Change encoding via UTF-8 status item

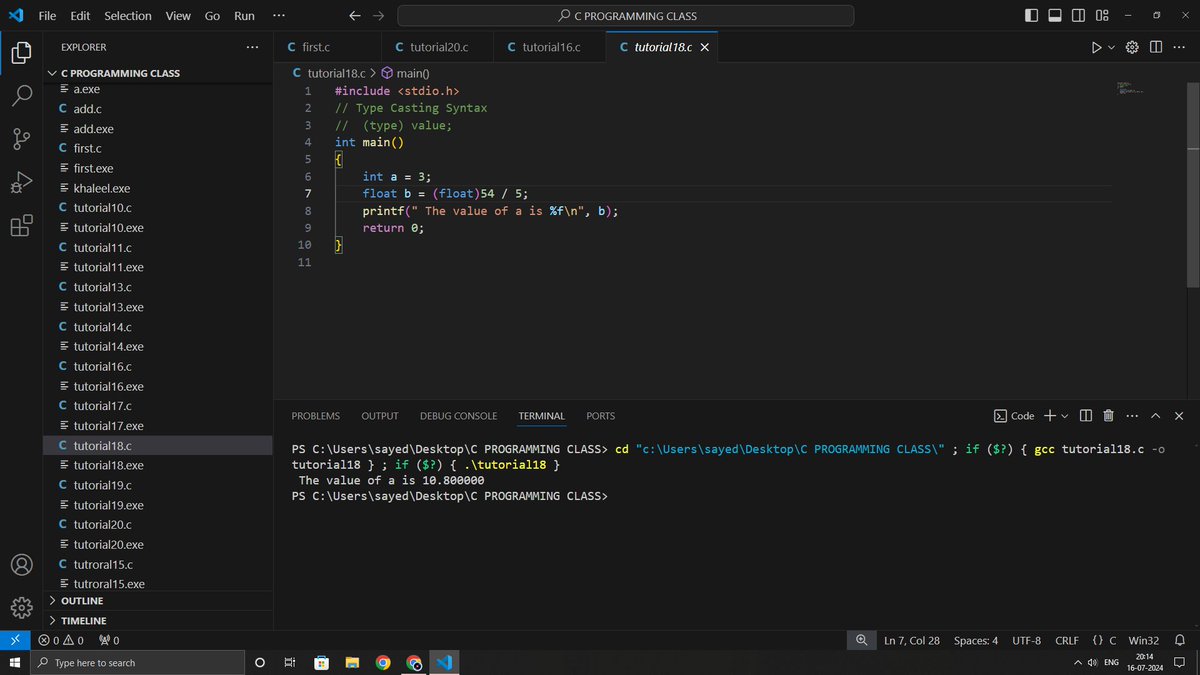click(x=1026, y=640)
